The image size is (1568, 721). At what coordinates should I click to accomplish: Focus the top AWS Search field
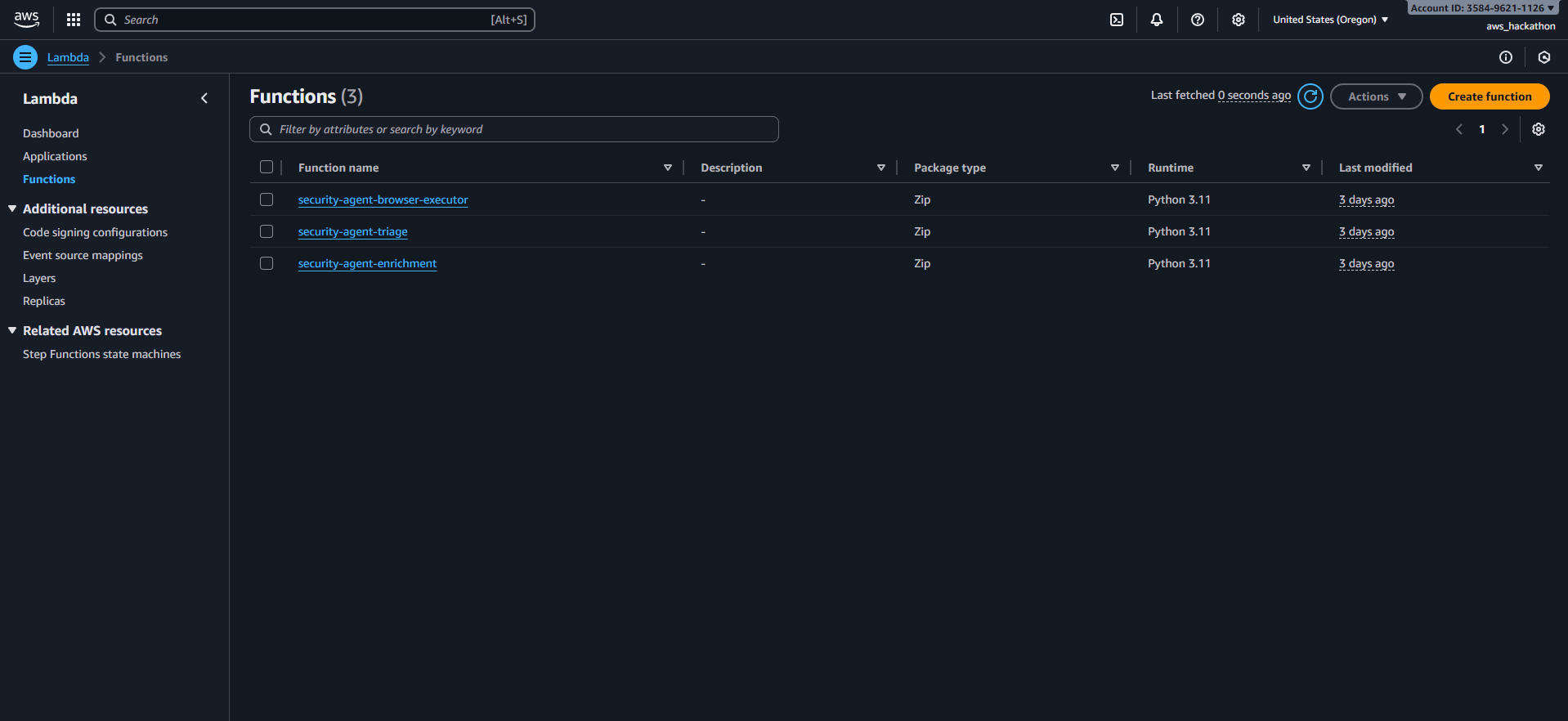coord(315,20)
